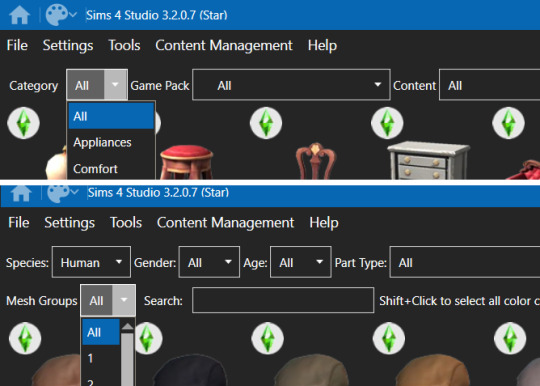This screenshot has width=540, height=386.
Task: Select the black hair thumbnail
Action: (189, 370)
